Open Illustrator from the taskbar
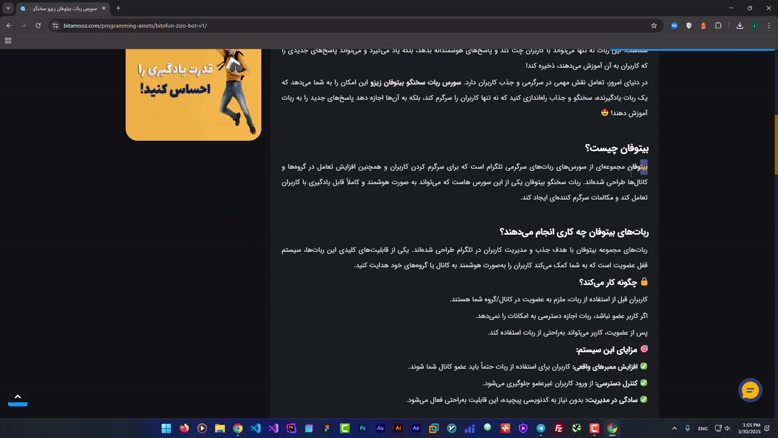 [x=398, y=428]
